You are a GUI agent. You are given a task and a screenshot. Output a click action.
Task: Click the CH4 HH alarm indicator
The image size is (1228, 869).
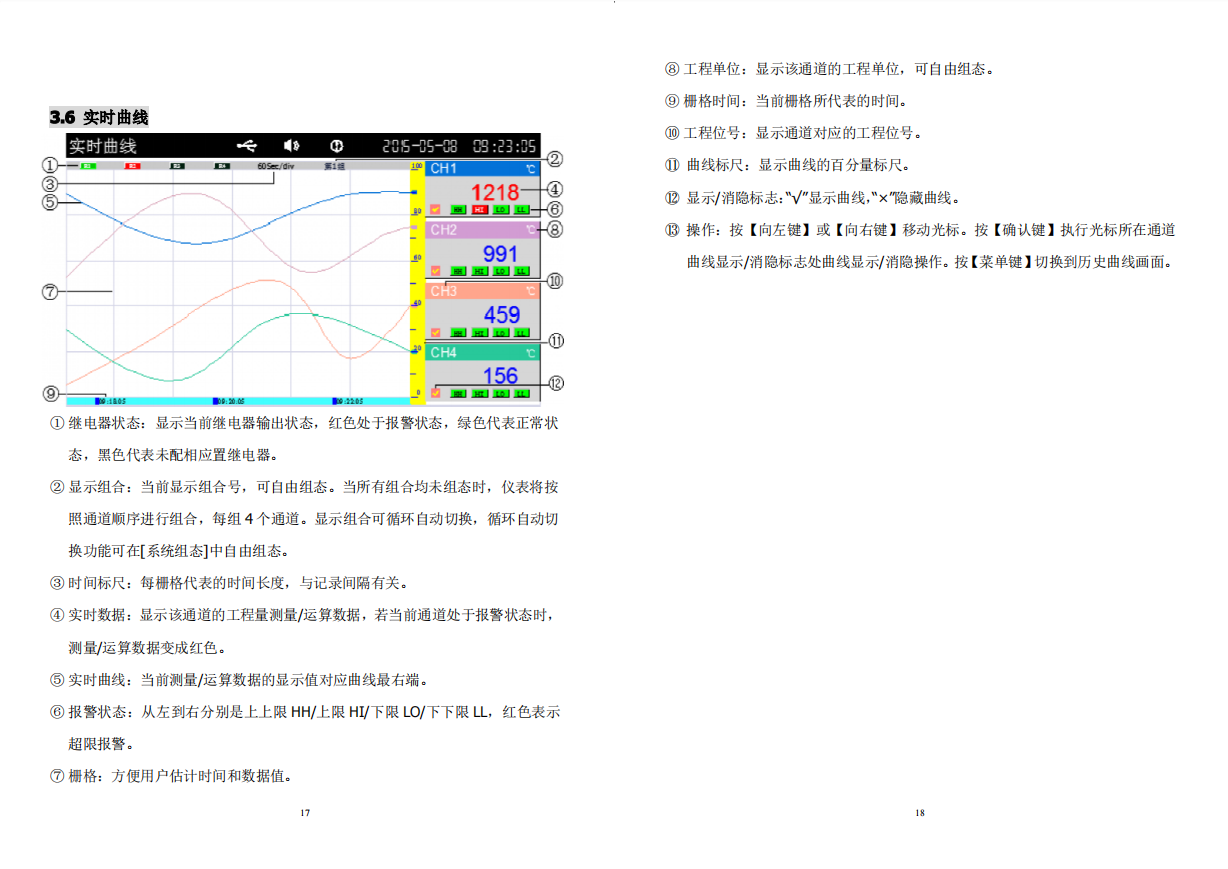(x=458, y=393)
